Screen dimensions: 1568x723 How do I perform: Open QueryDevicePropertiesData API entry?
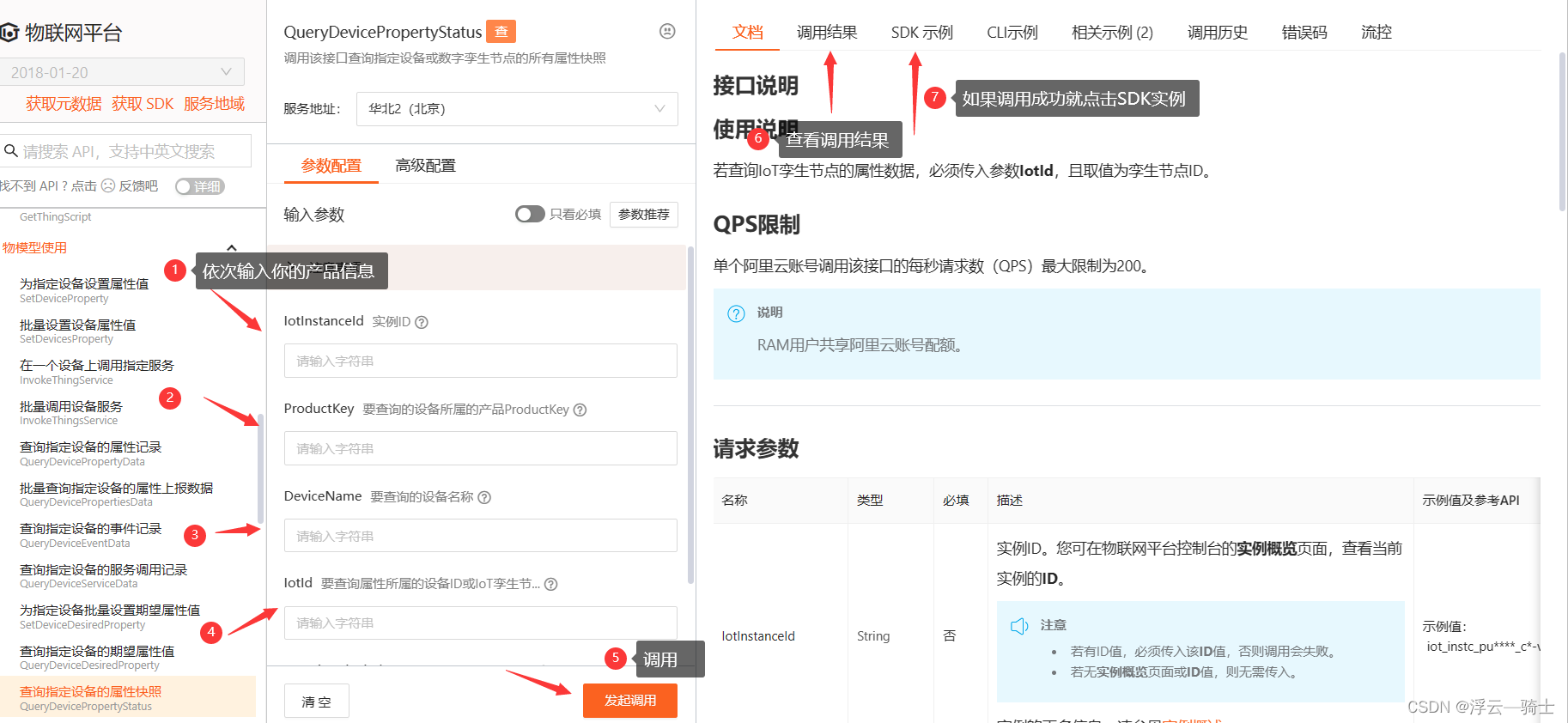click(116, 495)
